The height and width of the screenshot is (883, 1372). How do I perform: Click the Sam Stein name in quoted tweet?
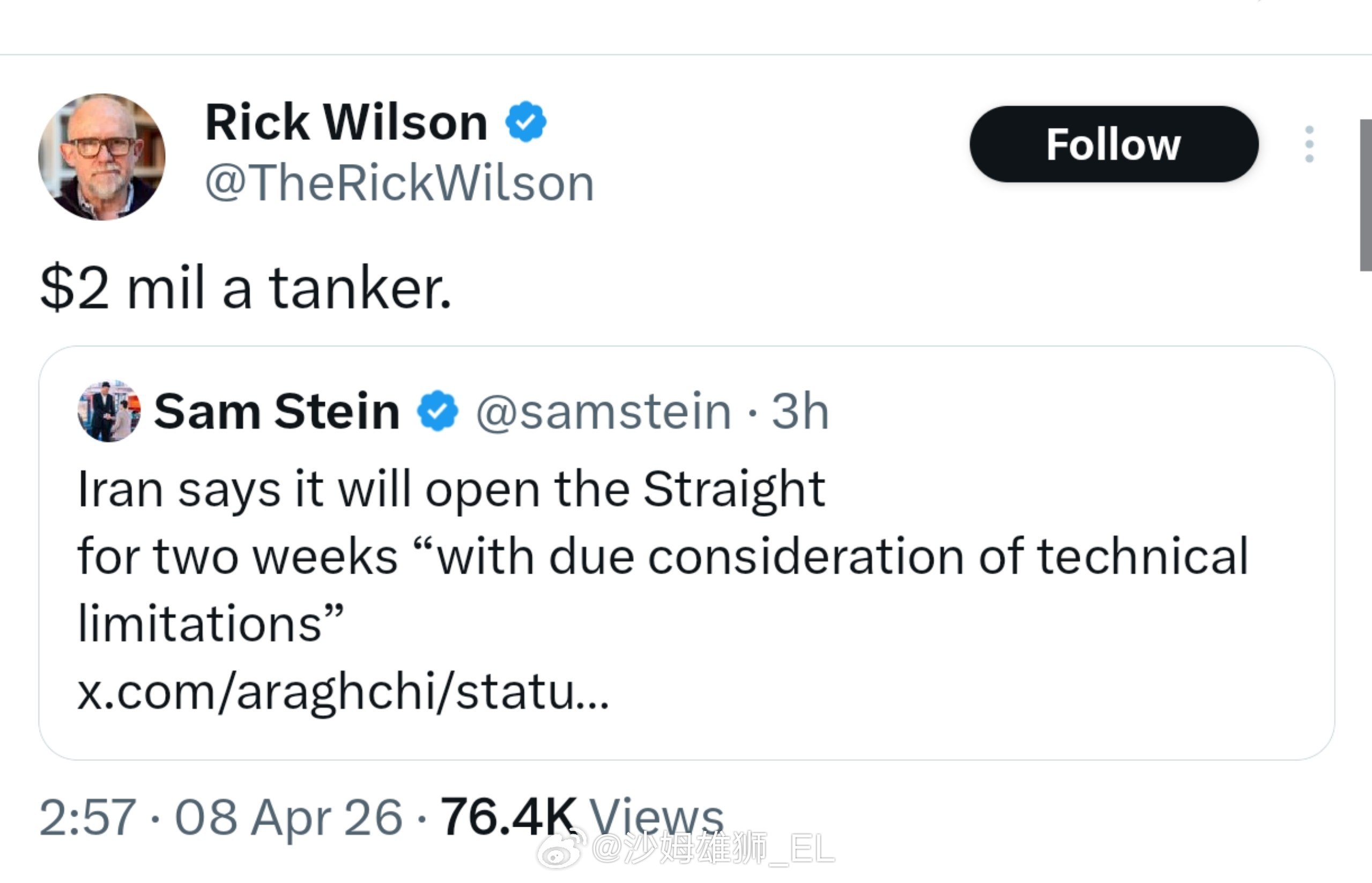[277, 411]
